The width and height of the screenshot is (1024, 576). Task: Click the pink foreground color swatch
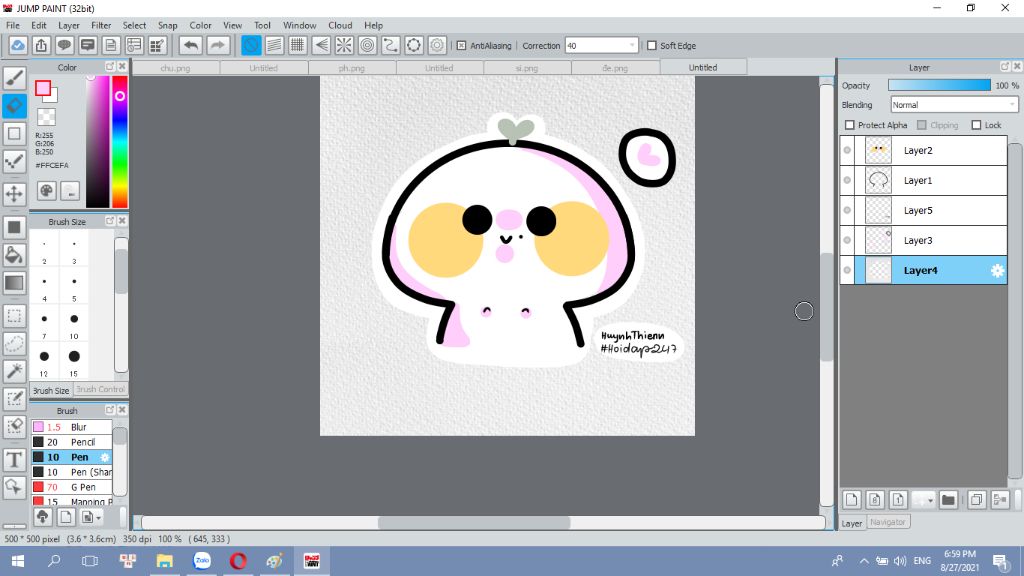(43, 88)
